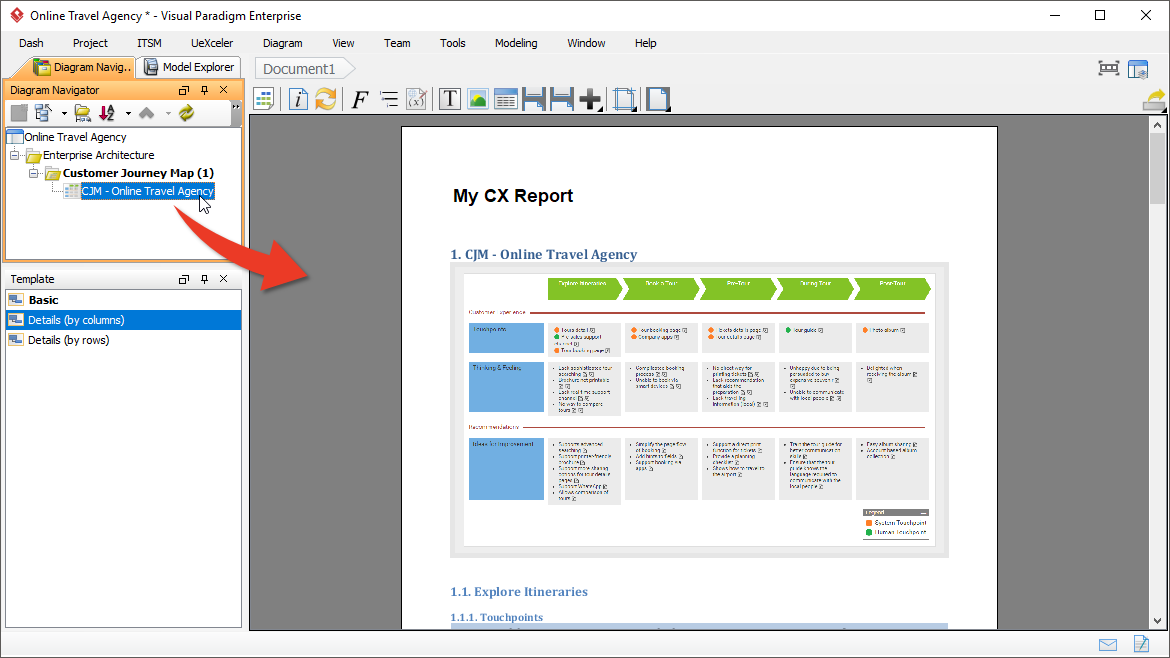Click the green refresh icon in navigator
Image resolution: width=1170 pixels, height=658 pixels.
click(187, 113)
